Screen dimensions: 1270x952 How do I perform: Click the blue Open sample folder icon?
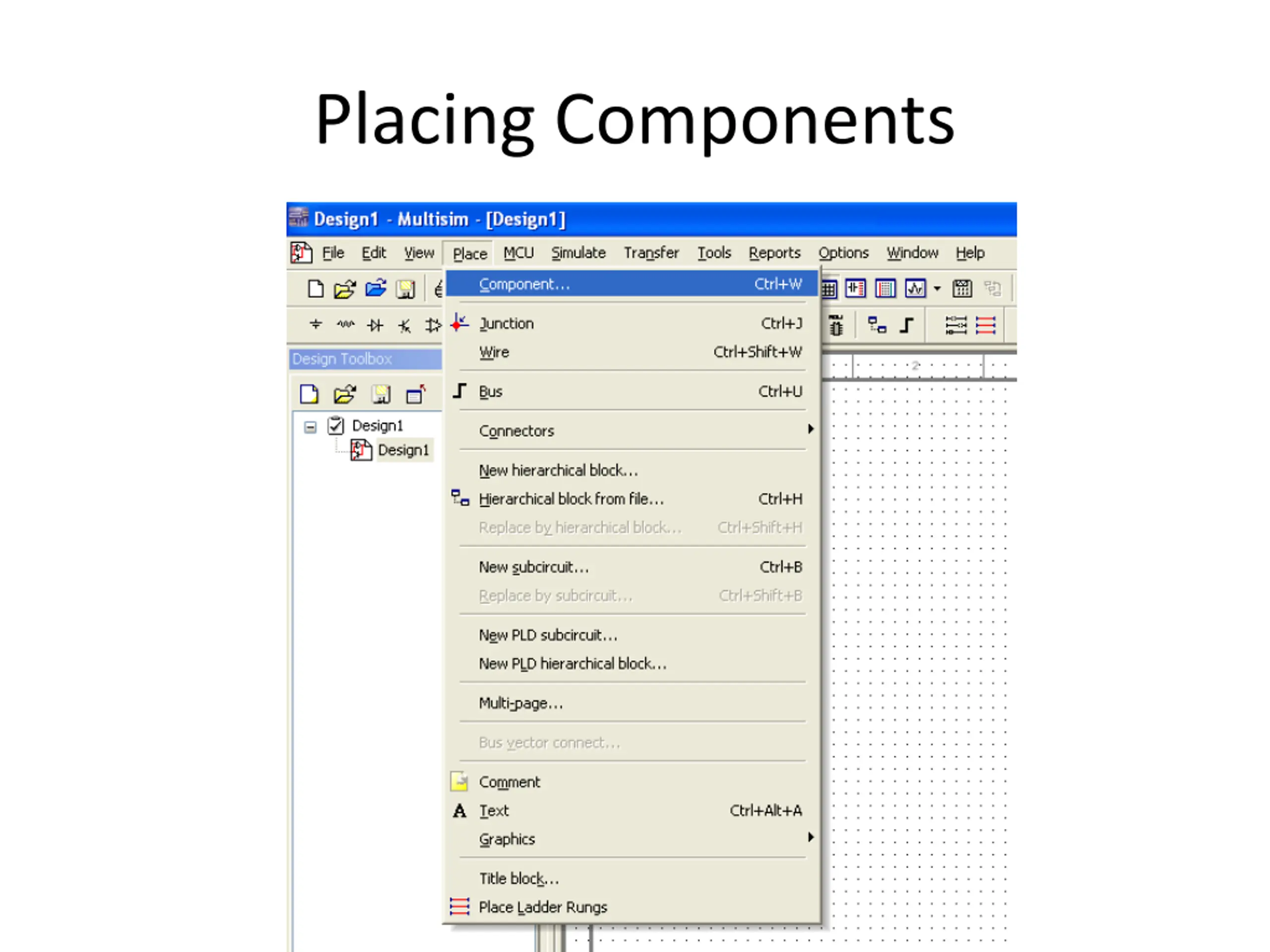pyautogui.click(x=376, y=288)
